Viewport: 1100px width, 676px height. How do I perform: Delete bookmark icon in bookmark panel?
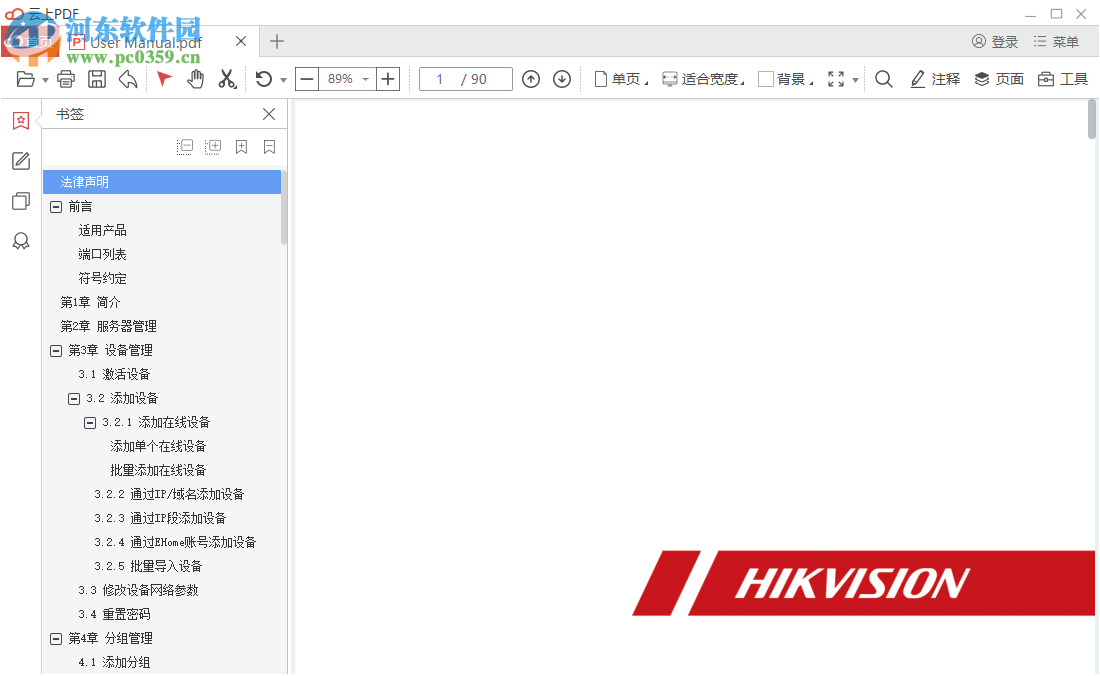coord(269,147)
